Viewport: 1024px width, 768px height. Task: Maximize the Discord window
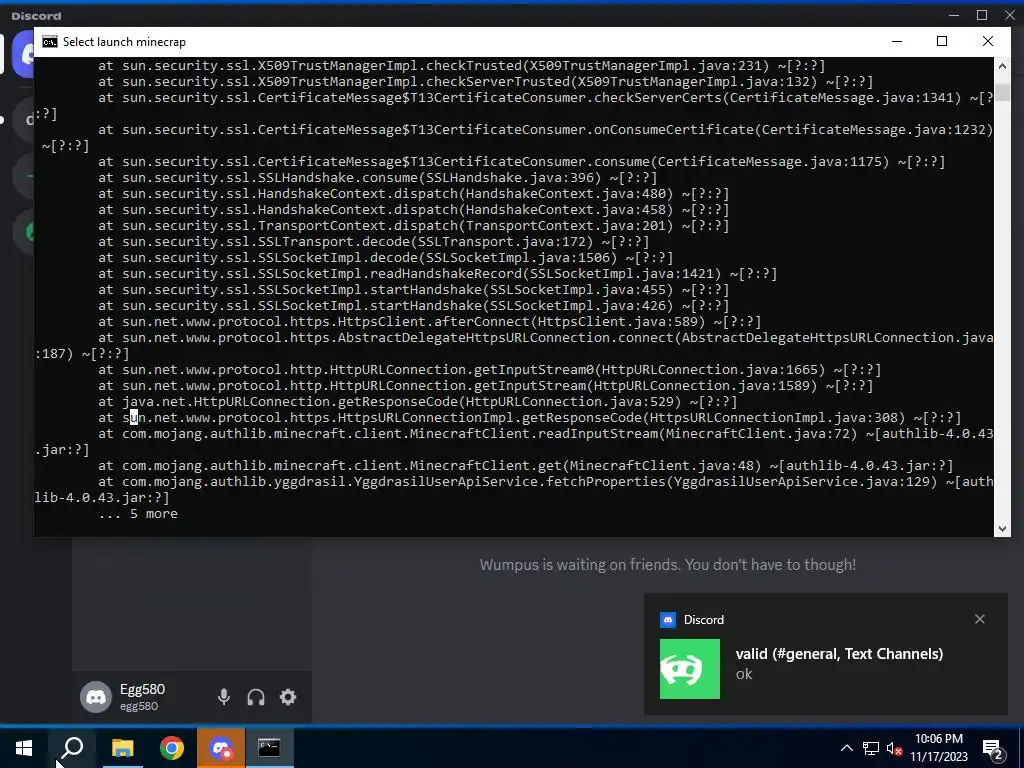click(x=982, y=15)
